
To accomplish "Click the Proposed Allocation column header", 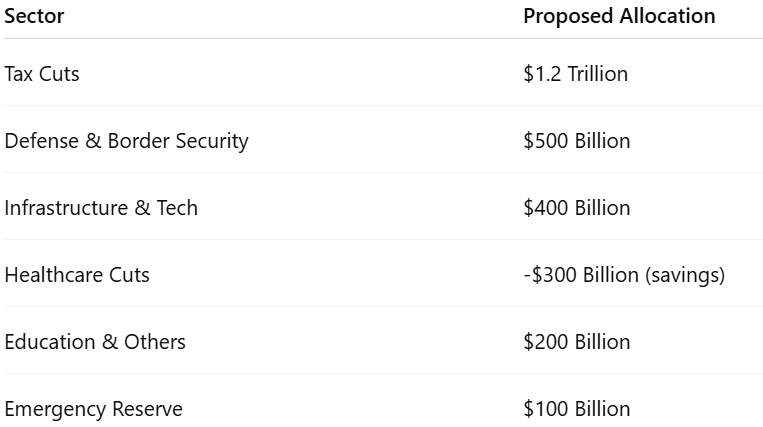I will pos(619,16).
